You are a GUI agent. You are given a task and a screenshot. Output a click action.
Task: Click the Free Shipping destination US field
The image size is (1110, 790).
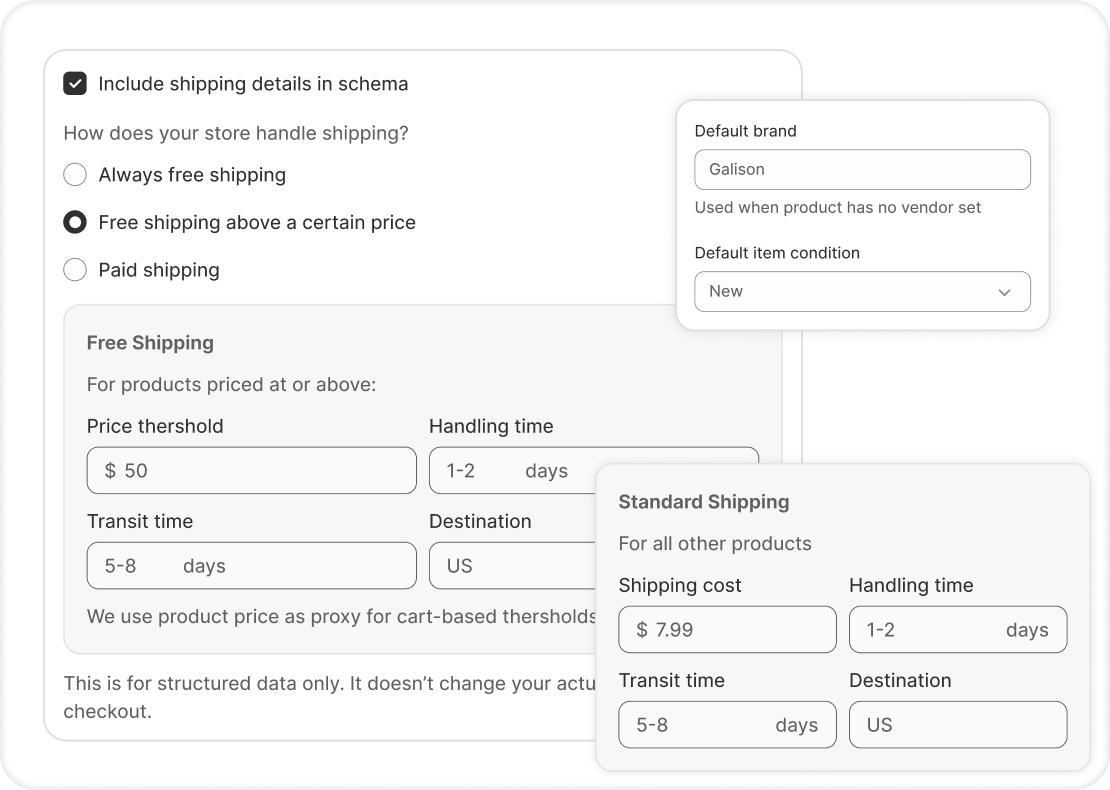[510, 566]
